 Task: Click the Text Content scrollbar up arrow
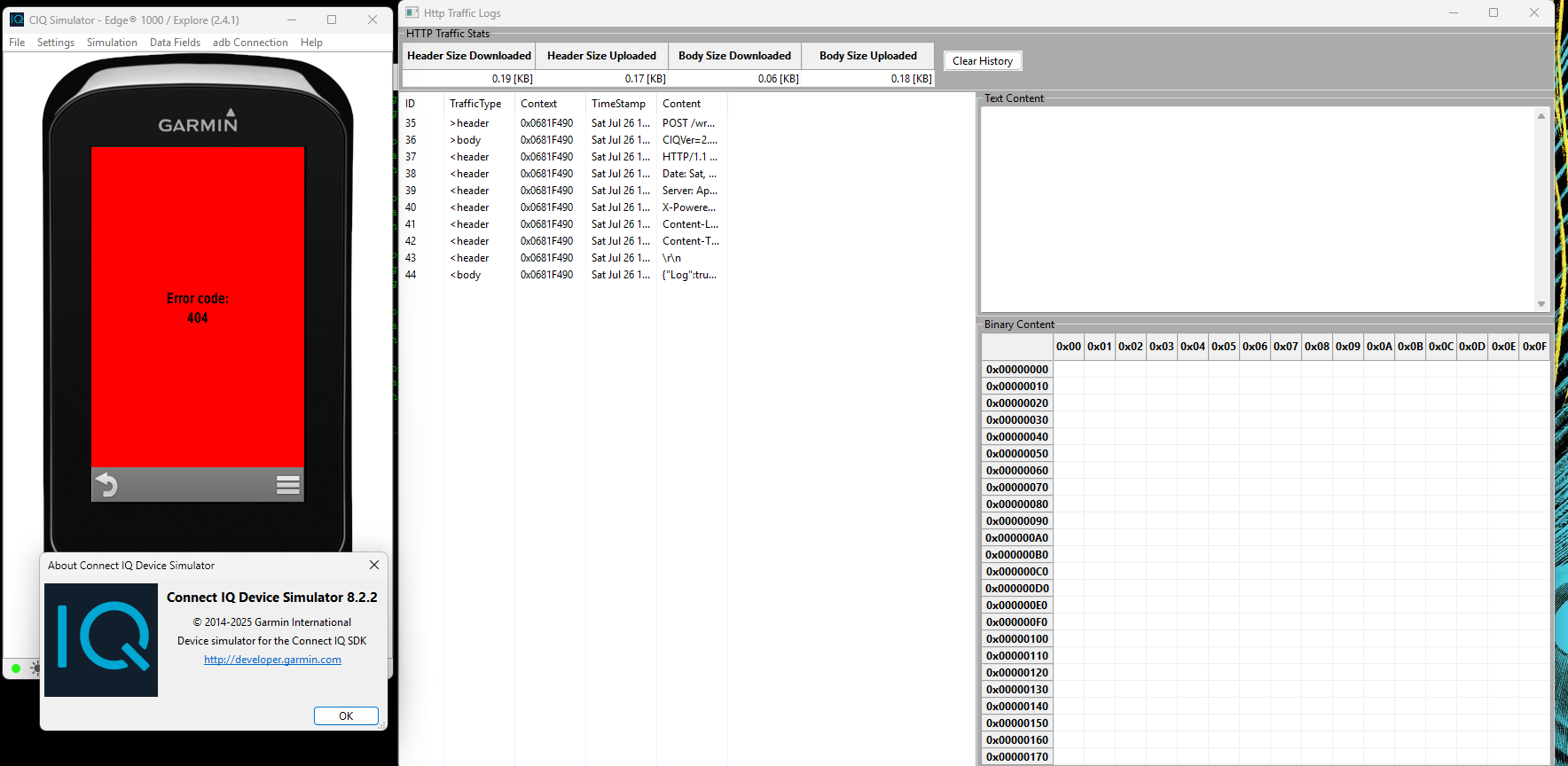pos(1541,116)
